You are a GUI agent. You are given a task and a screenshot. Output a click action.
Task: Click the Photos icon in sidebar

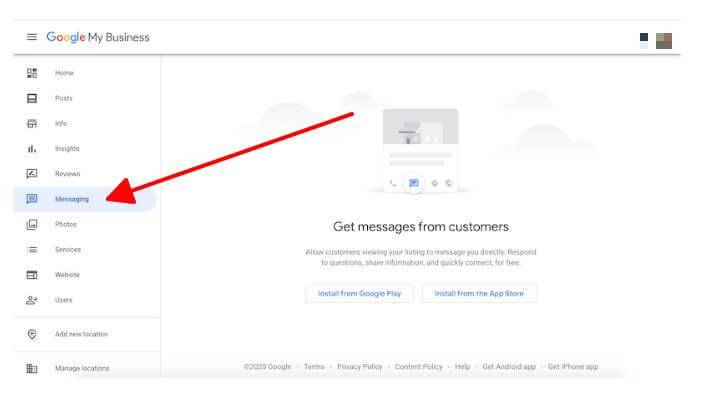[x=32, y=225]
